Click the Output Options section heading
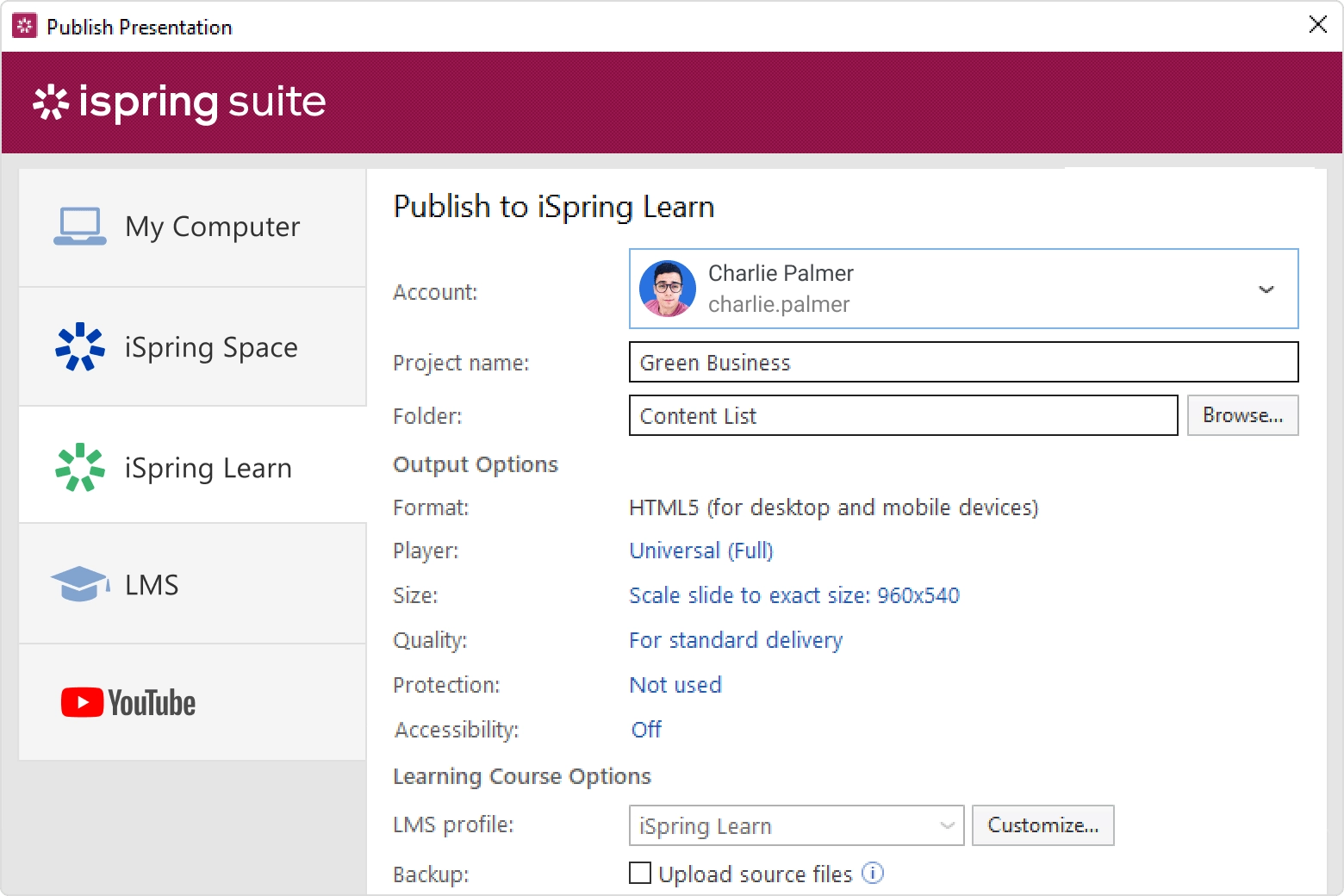 pos(476,464)
